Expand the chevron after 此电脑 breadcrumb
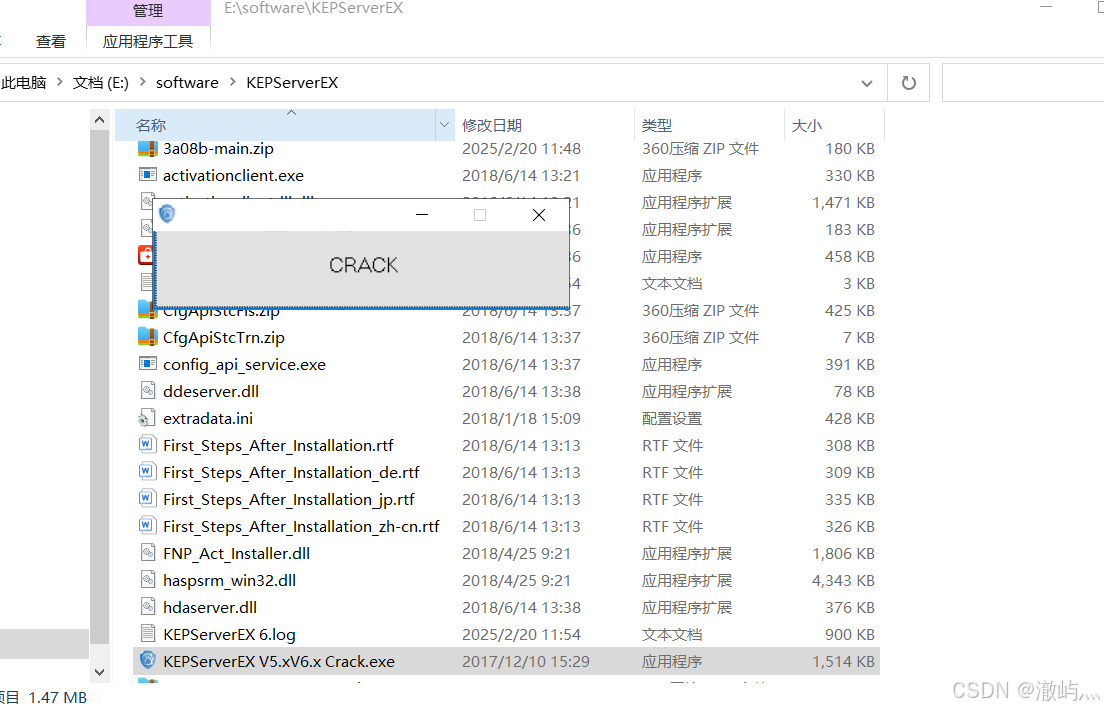This screenshot has height=710, width=1104. (x=60, y=82)
